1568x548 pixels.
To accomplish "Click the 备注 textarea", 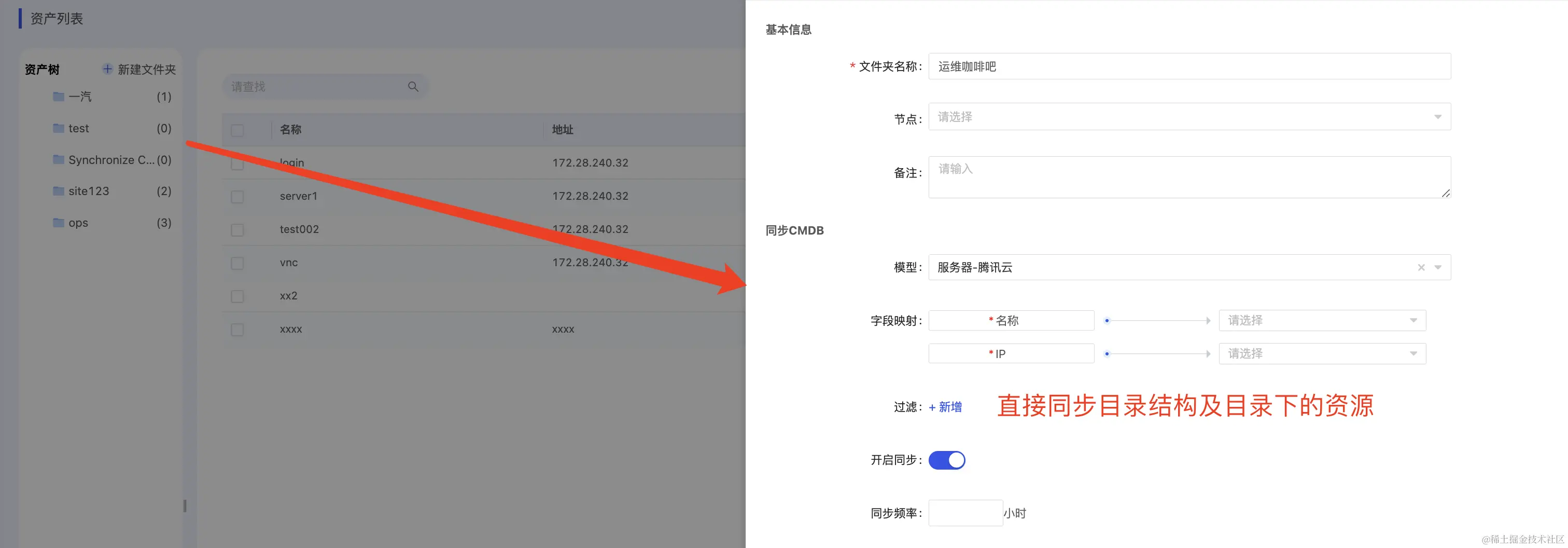I will [1189, 176].
